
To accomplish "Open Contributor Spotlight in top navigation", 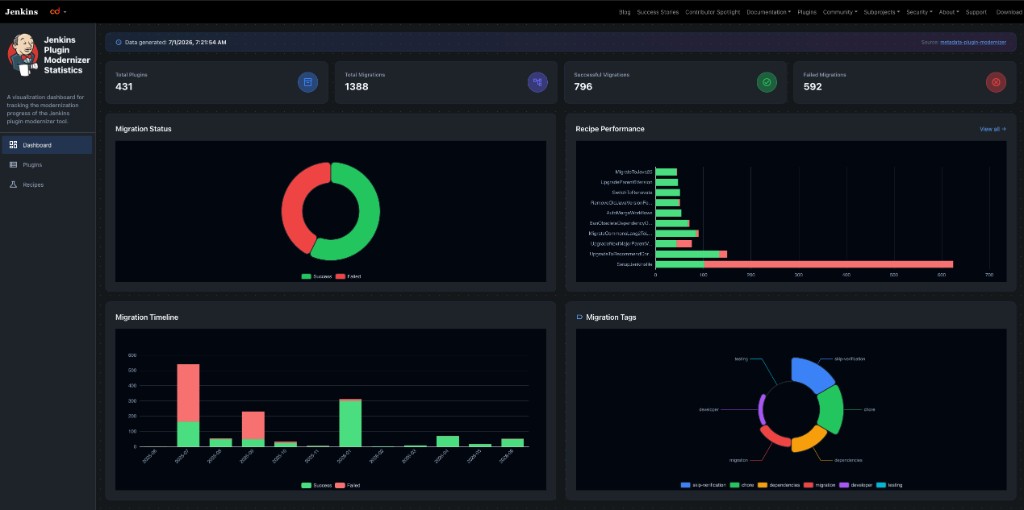I will click(712, 12).
